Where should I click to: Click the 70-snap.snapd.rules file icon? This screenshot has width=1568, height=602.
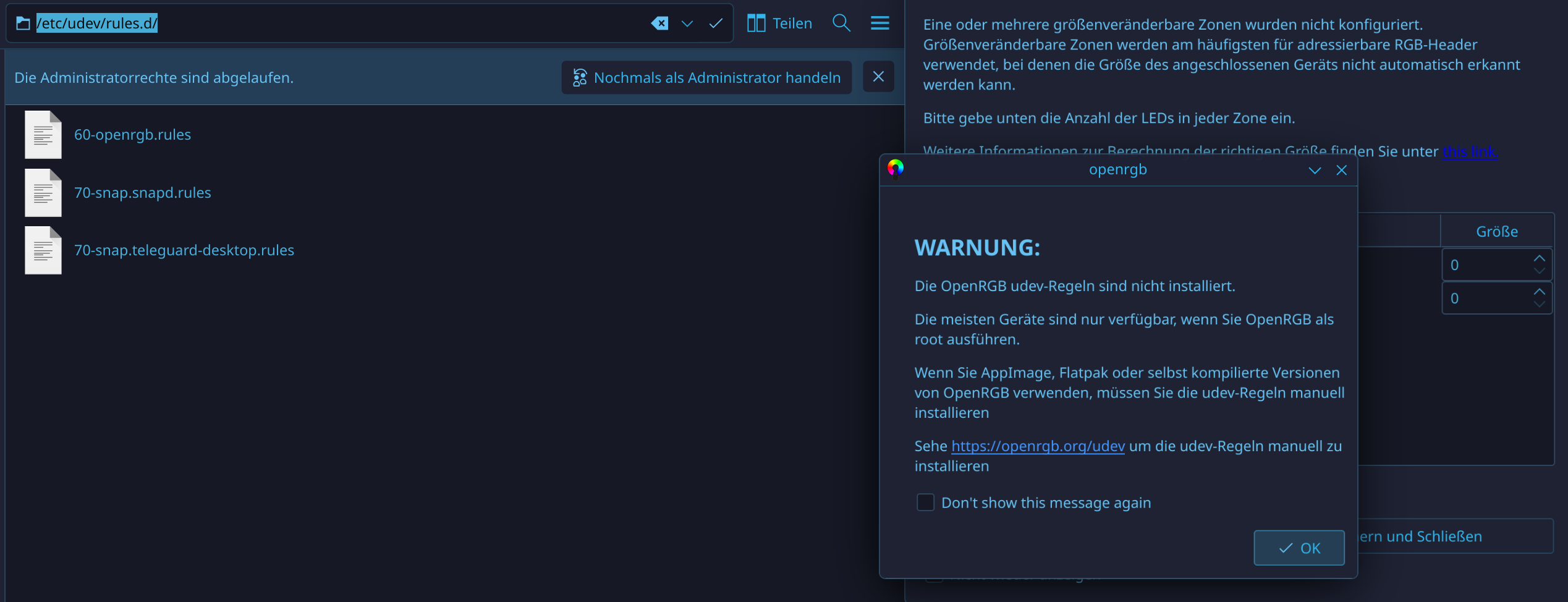click(43, 193)
